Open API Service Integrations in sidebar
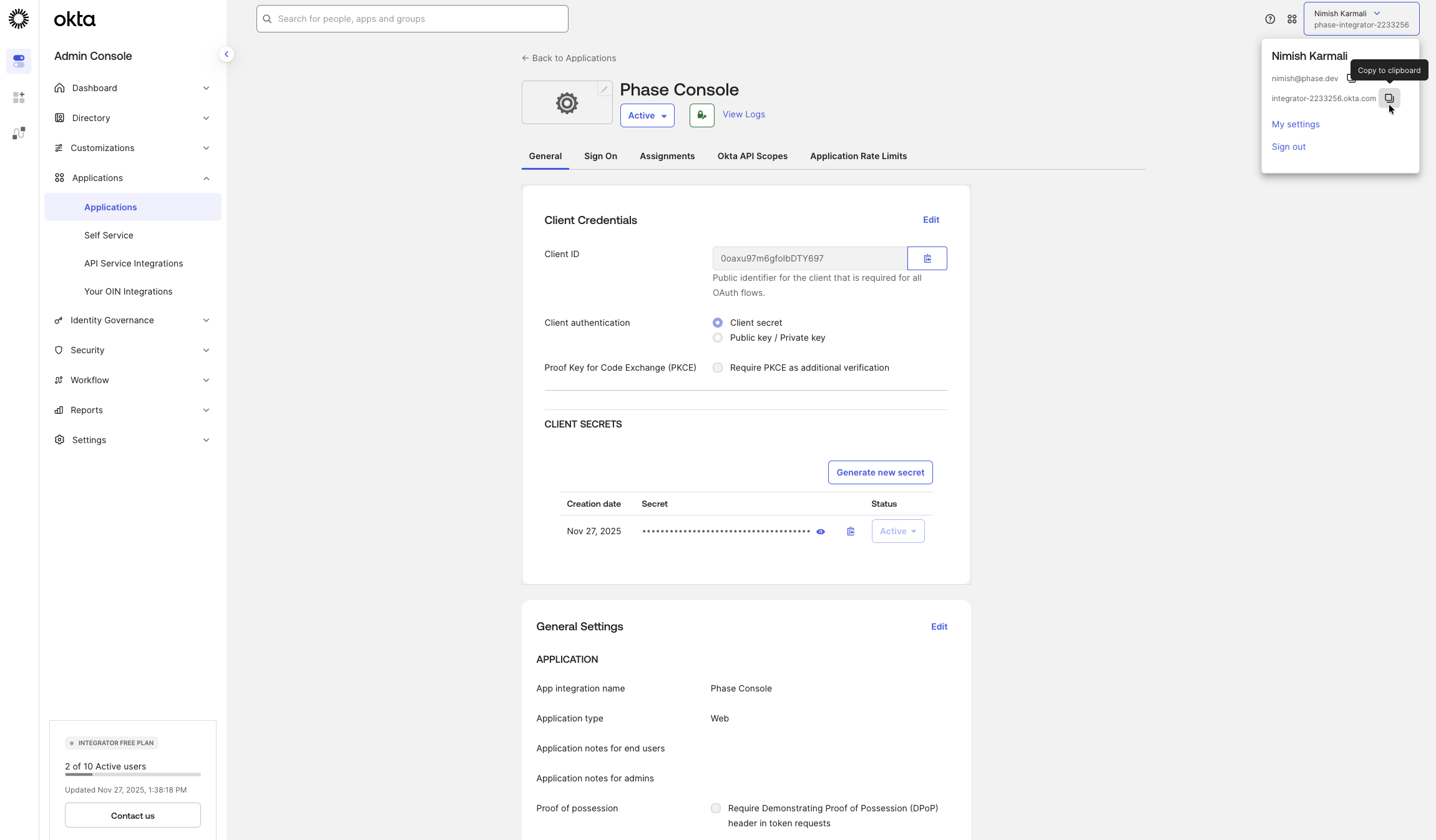 point(134,263)
